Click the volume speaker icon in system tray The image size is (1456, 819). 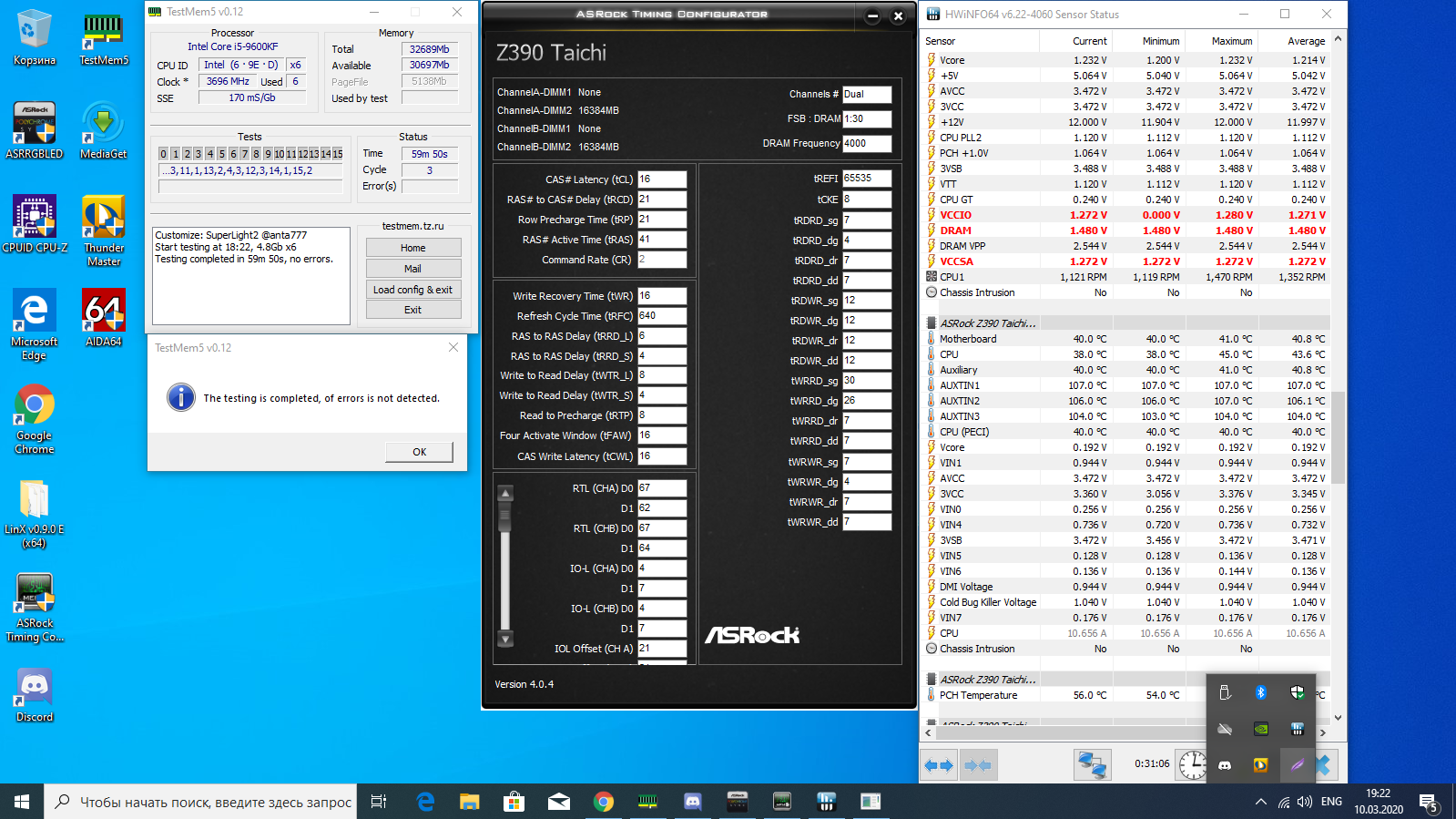coord(1305,802)
